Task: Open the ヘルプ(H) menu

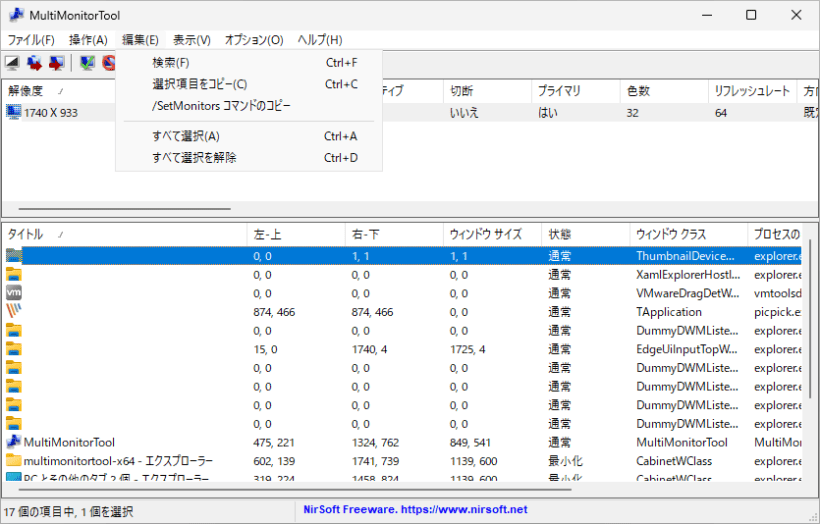Action: [320, 40]
